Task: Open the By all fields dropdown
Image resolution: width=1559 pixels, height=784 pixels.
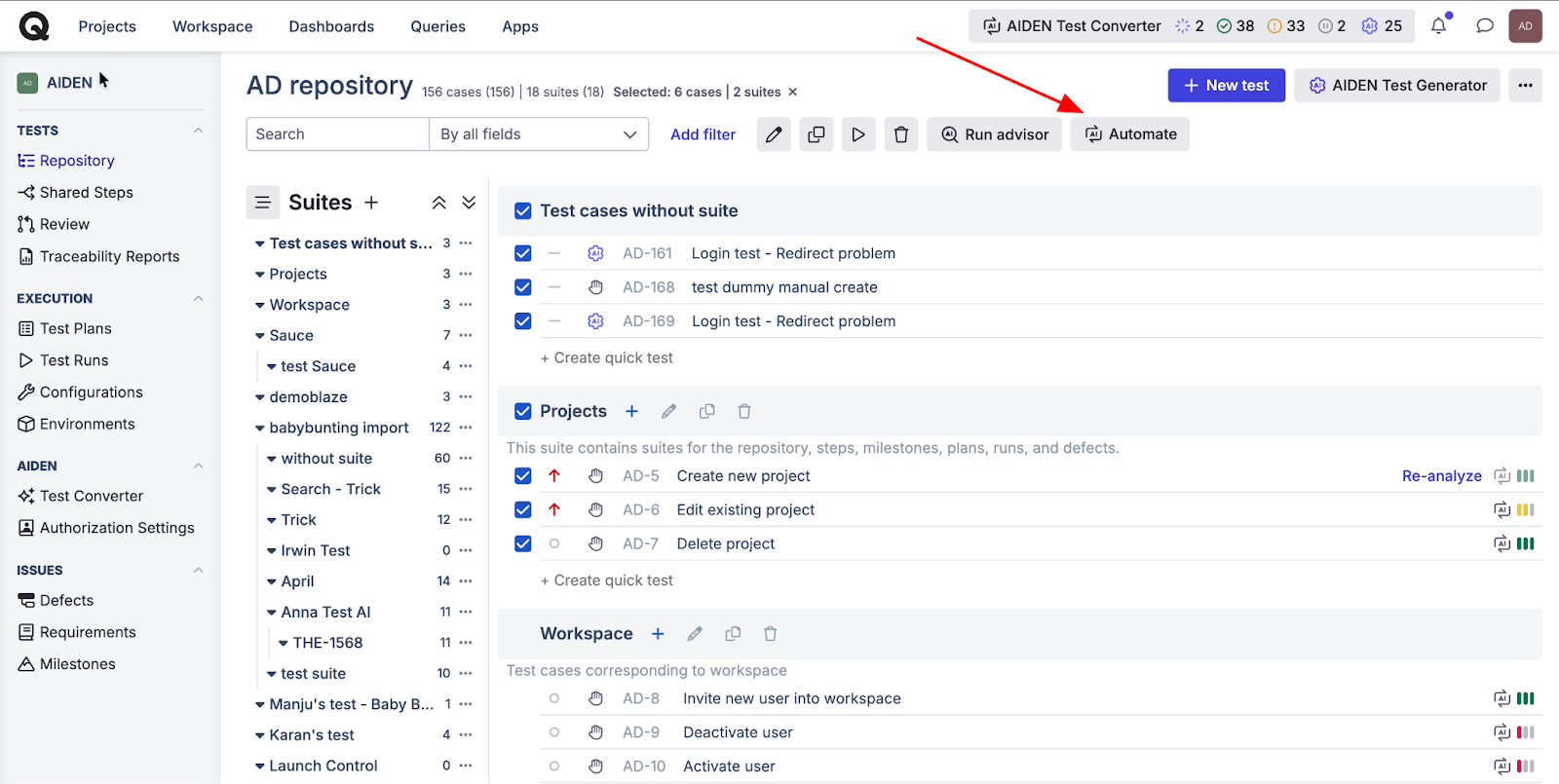Action: coord(539,134)
